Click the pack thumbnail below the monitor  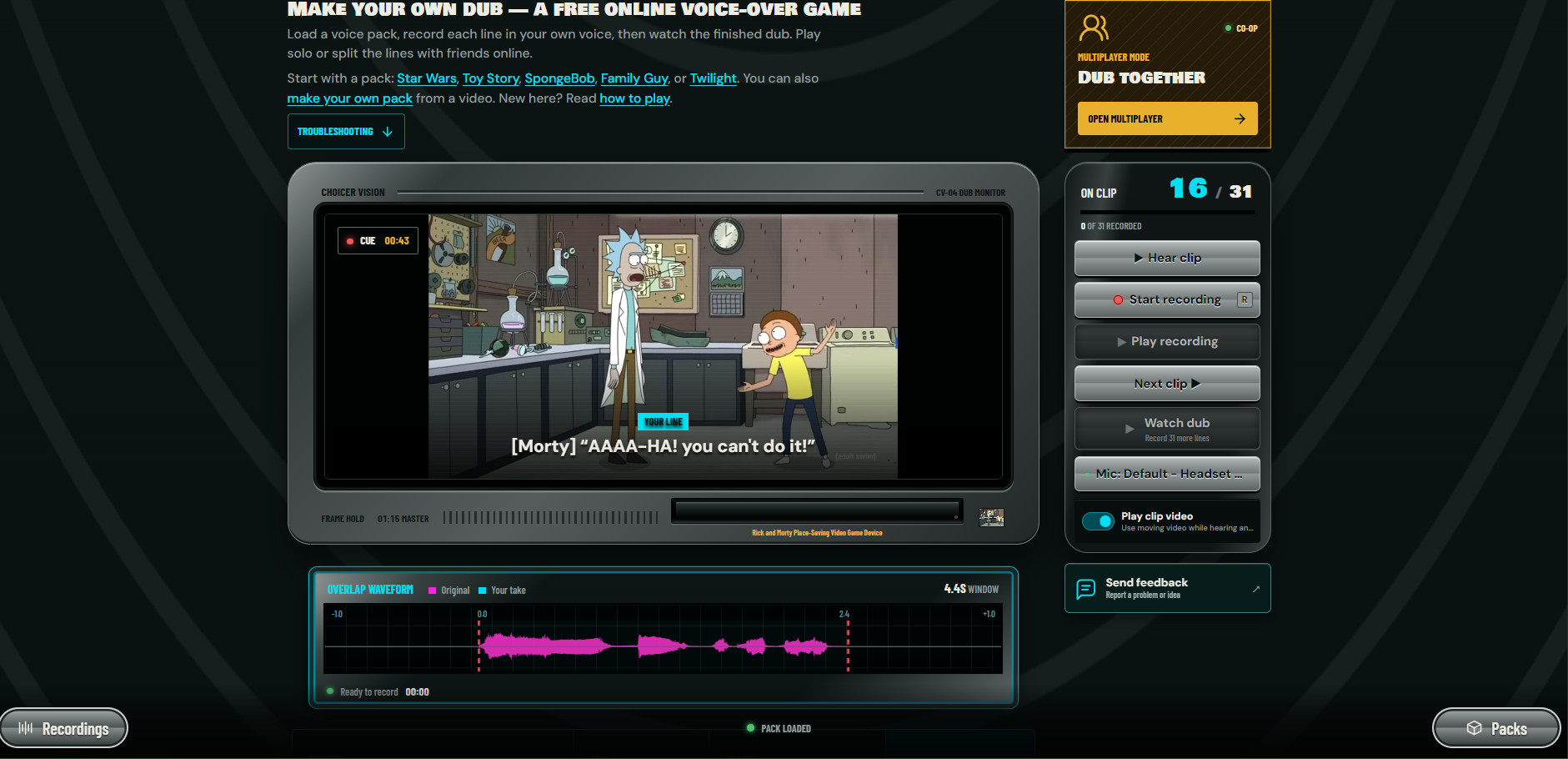click(991, 518)
